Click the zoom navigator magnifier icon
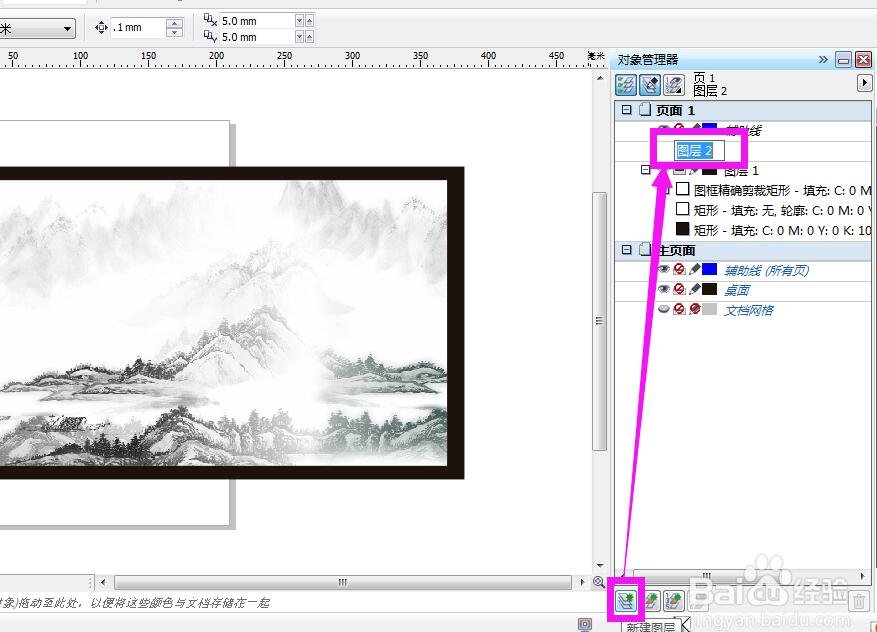Screen dimensions: 877x632 (598, 582)
